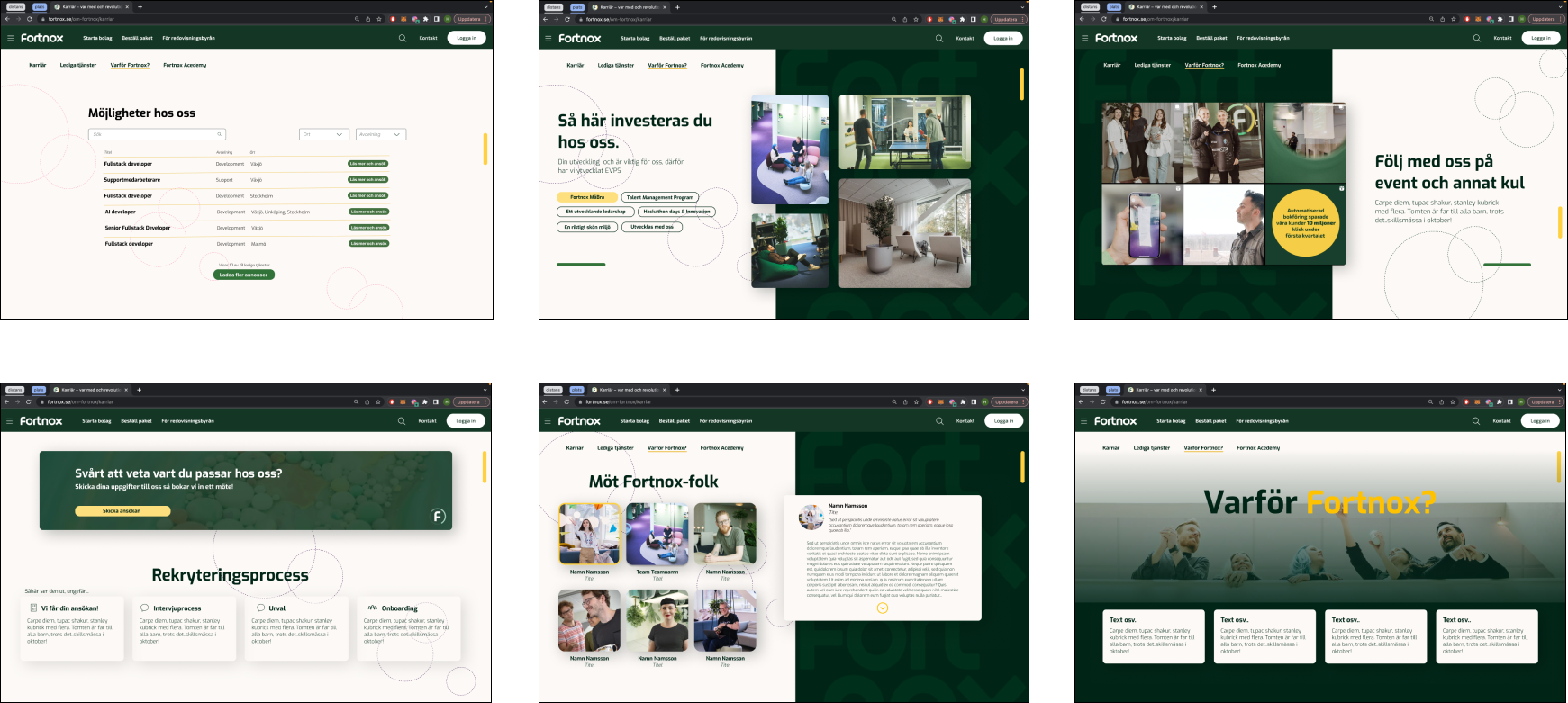Open Uppdatera menu in Rekryteringsprocess window

tap(471, 401)
